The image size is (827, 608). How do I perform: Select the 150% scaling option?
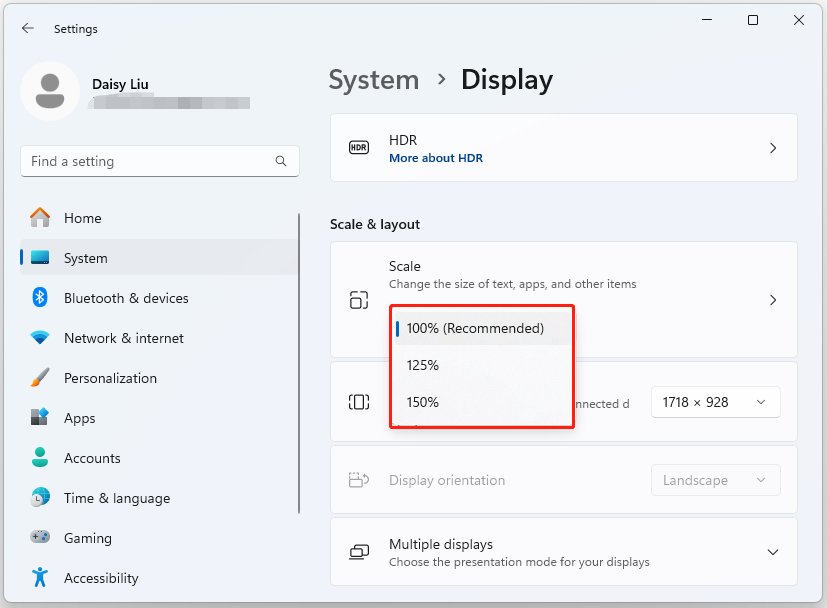pos(422,402)
